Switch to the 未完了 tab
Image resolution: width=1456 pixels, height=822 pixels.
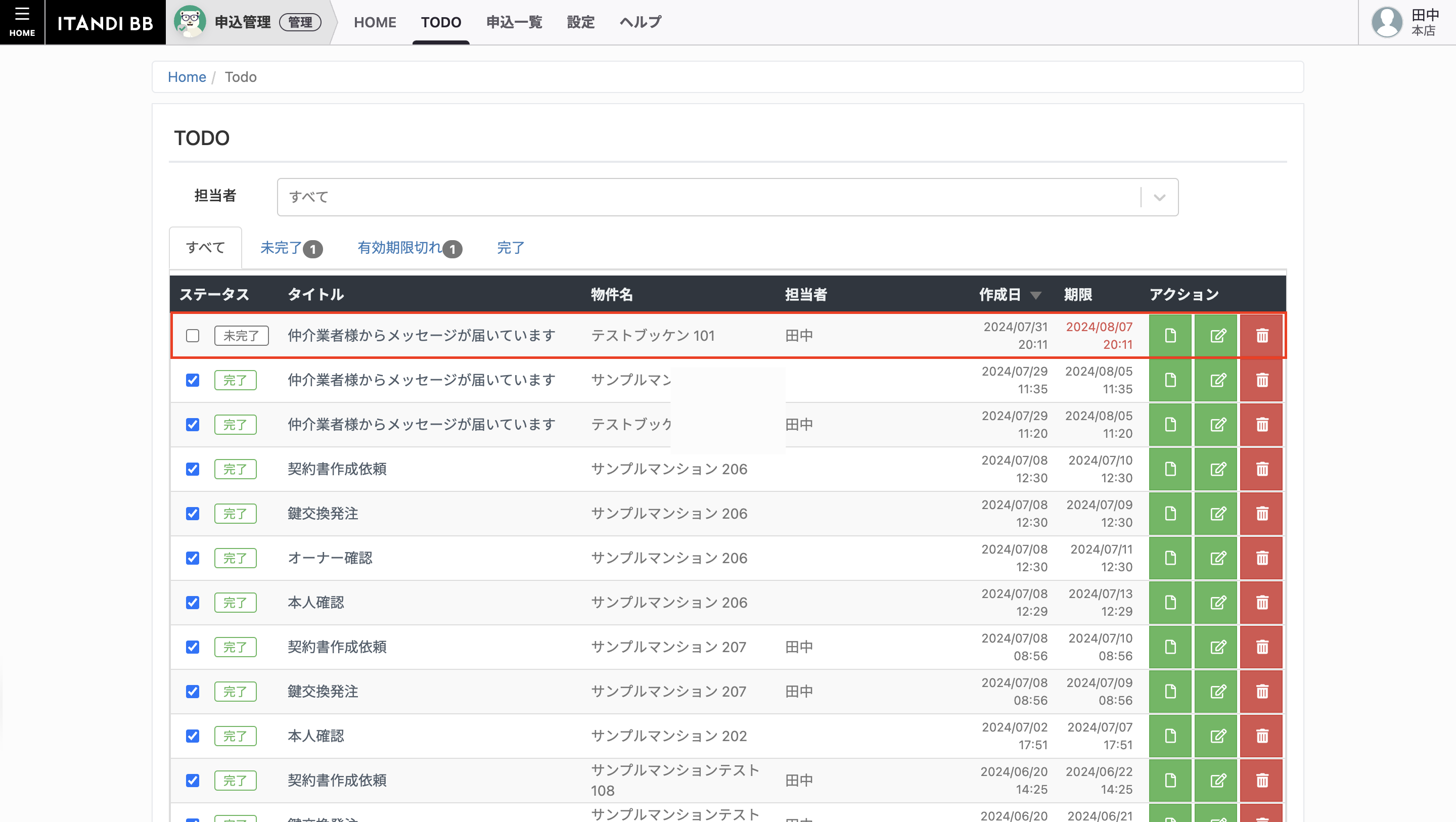[291, 248]
